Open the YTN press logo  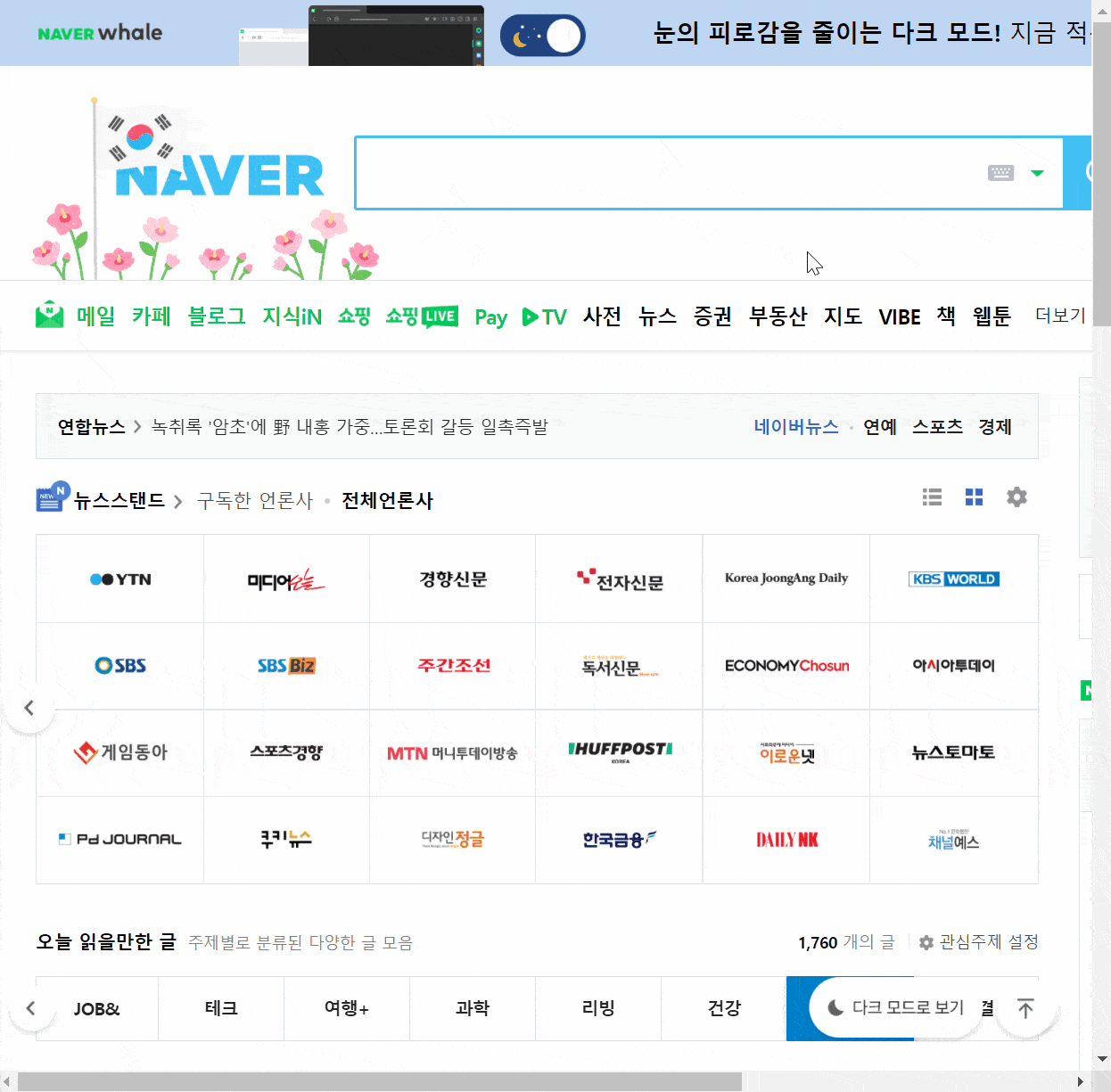120,579
